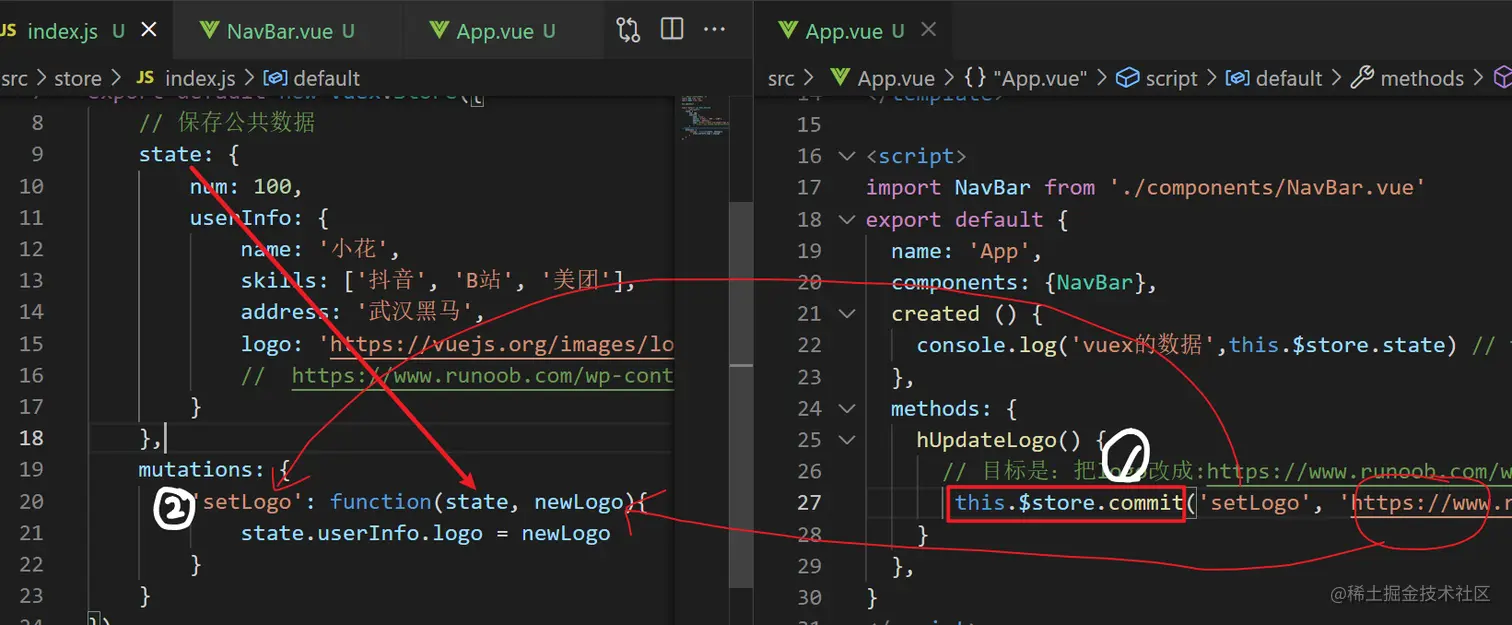Viewport: 1512px width, 625px height.
Task: Click the left editor minimap
Action: [705, 118]
